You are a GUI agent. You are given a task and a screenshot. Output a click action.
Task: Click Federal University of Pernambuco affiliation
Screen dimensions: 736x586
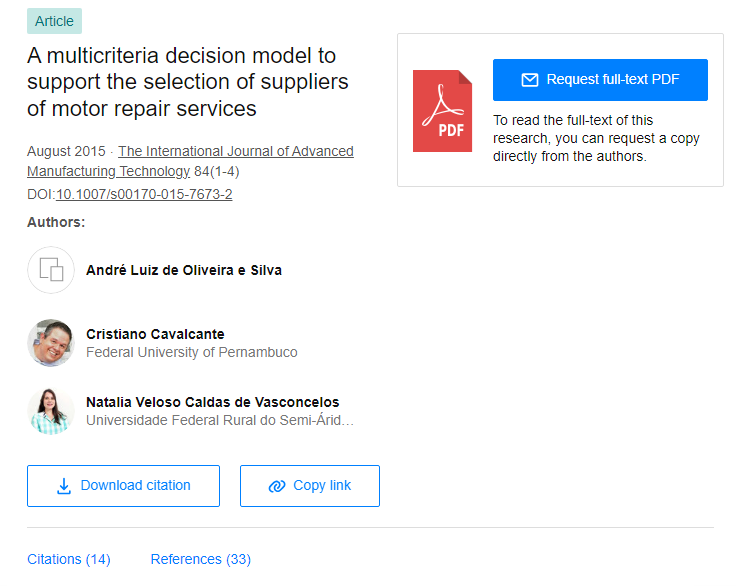click(x=192, y=352)
